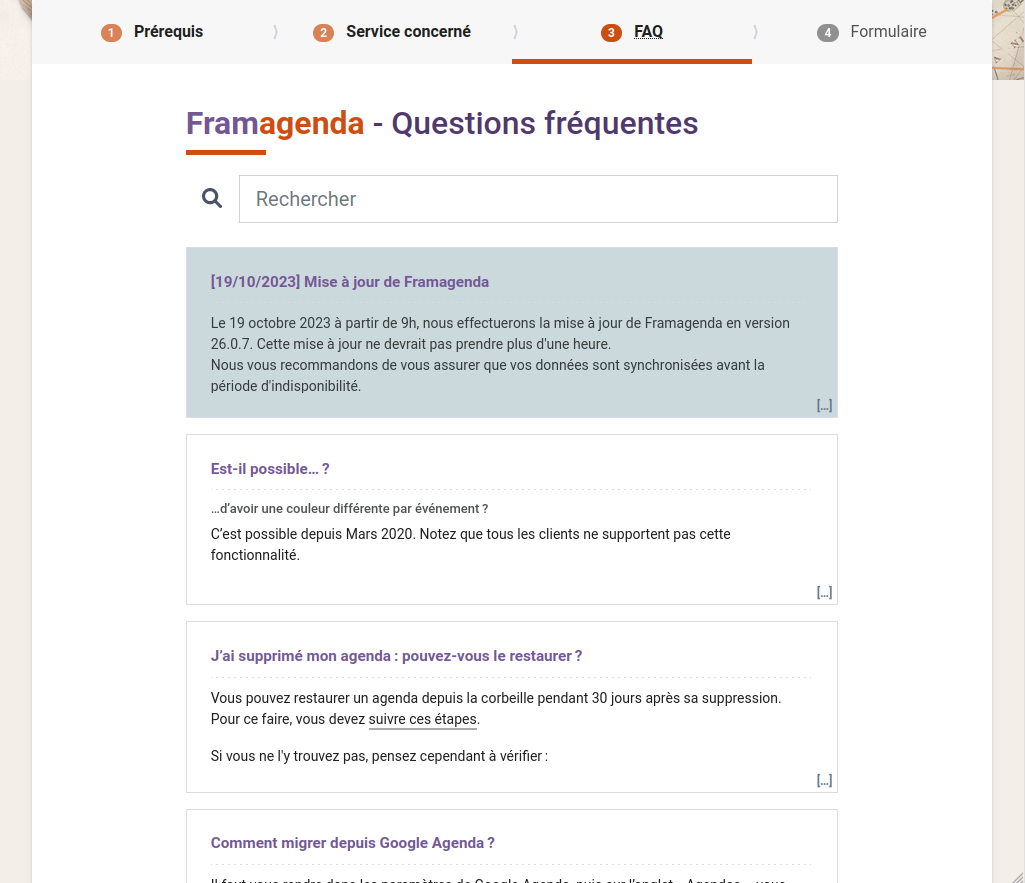Click inside the Rechercher search field
Screen dimensions: 1025x883
(x=538, y=198)
